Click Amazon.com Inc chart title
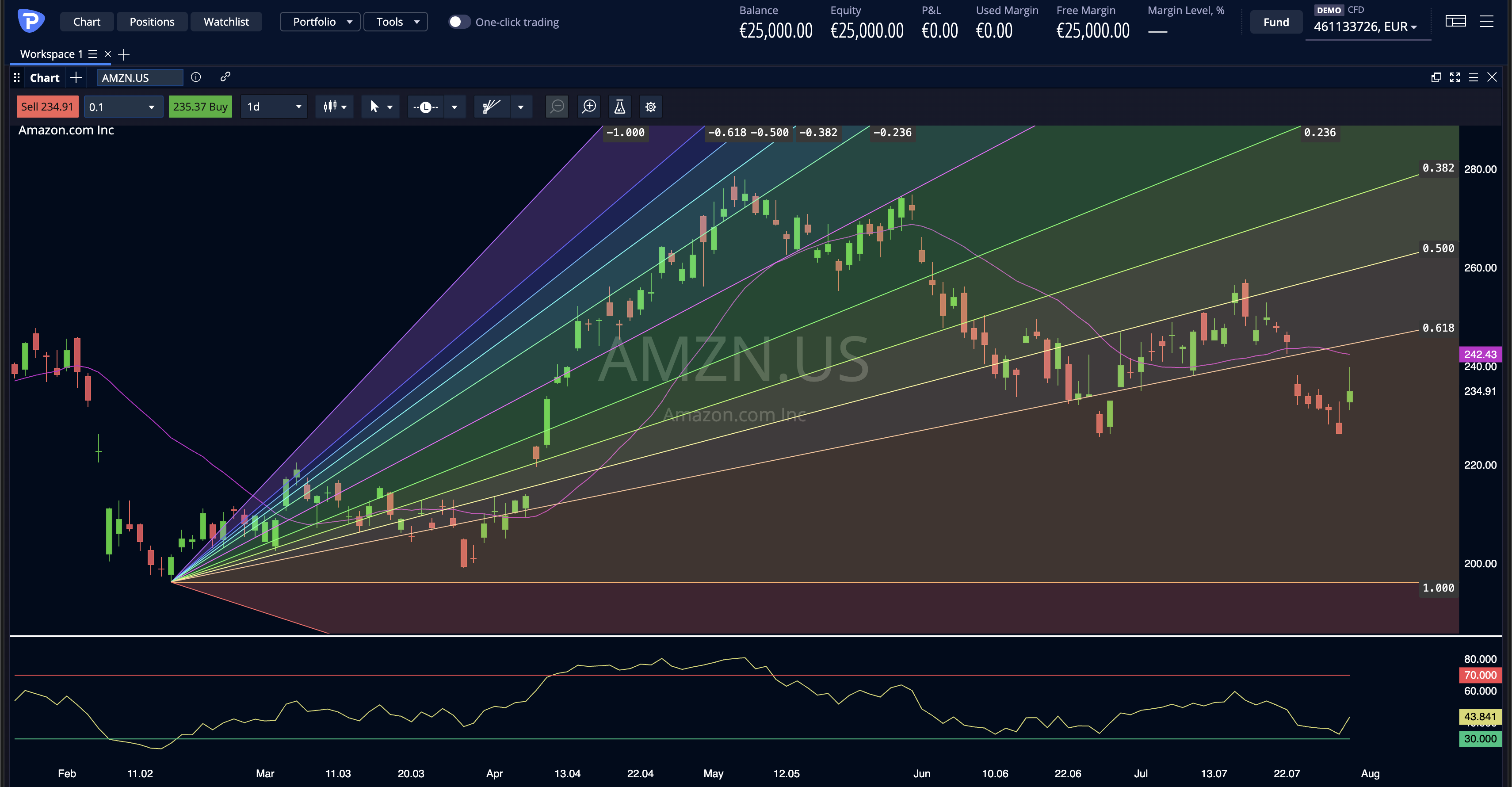The width and height of the screenshot is (1512, 787). point(66,130)
